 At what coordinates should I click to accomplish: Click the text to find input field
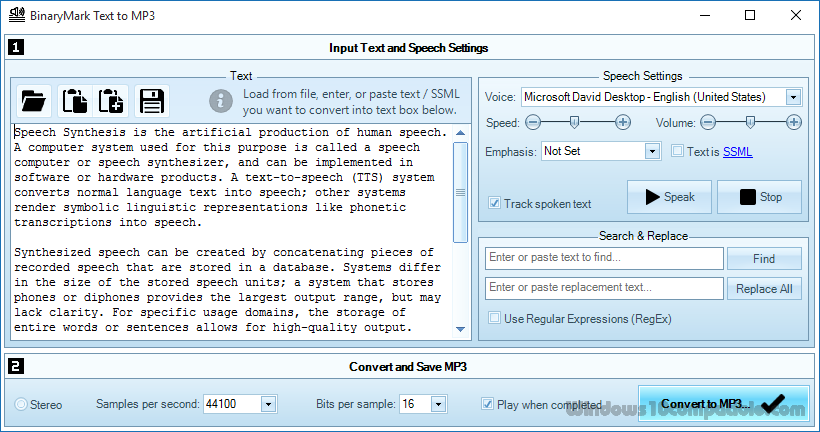(604, 258)
